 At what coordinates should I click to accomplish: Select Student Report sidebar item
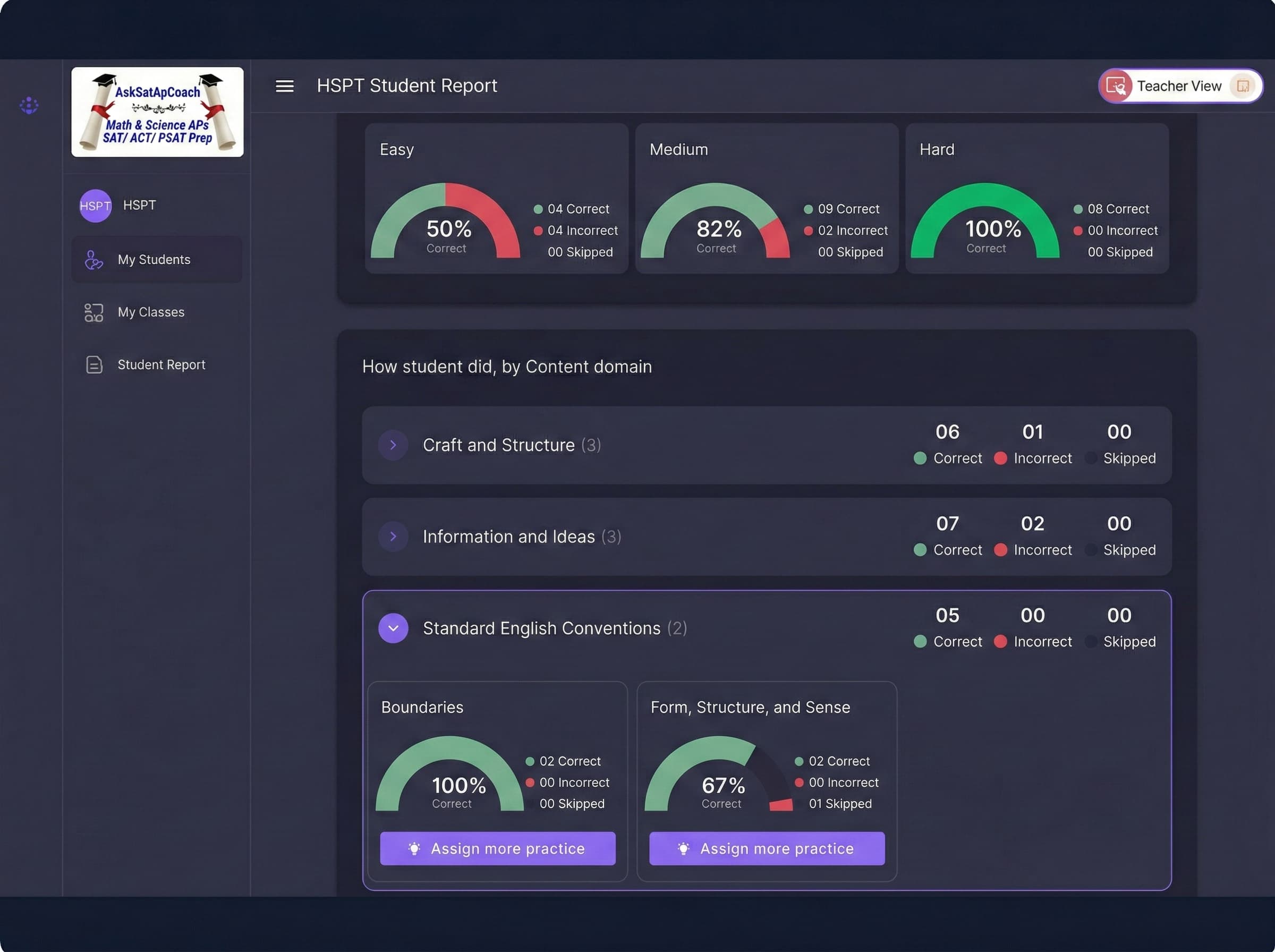[161, 365]
